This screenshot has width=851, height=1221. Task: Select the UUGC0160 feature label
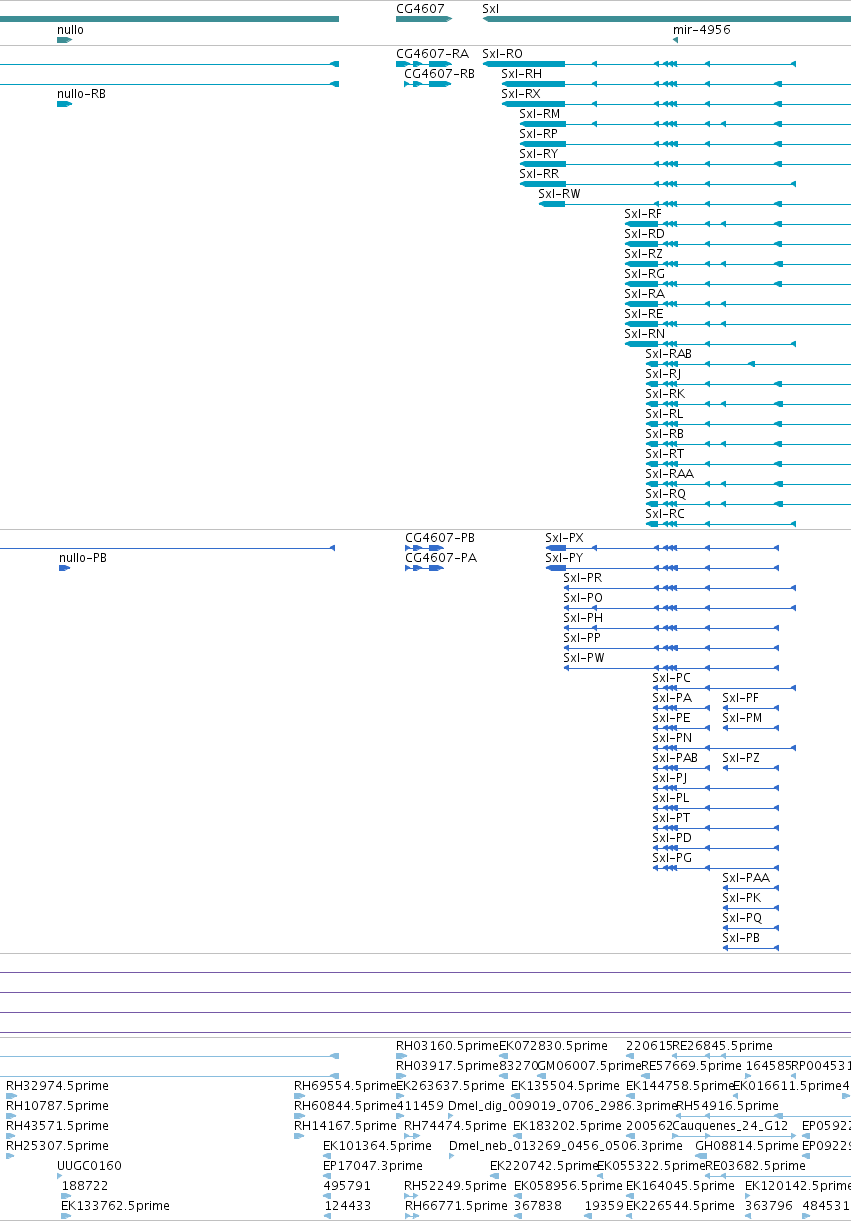pos(89,1166)
